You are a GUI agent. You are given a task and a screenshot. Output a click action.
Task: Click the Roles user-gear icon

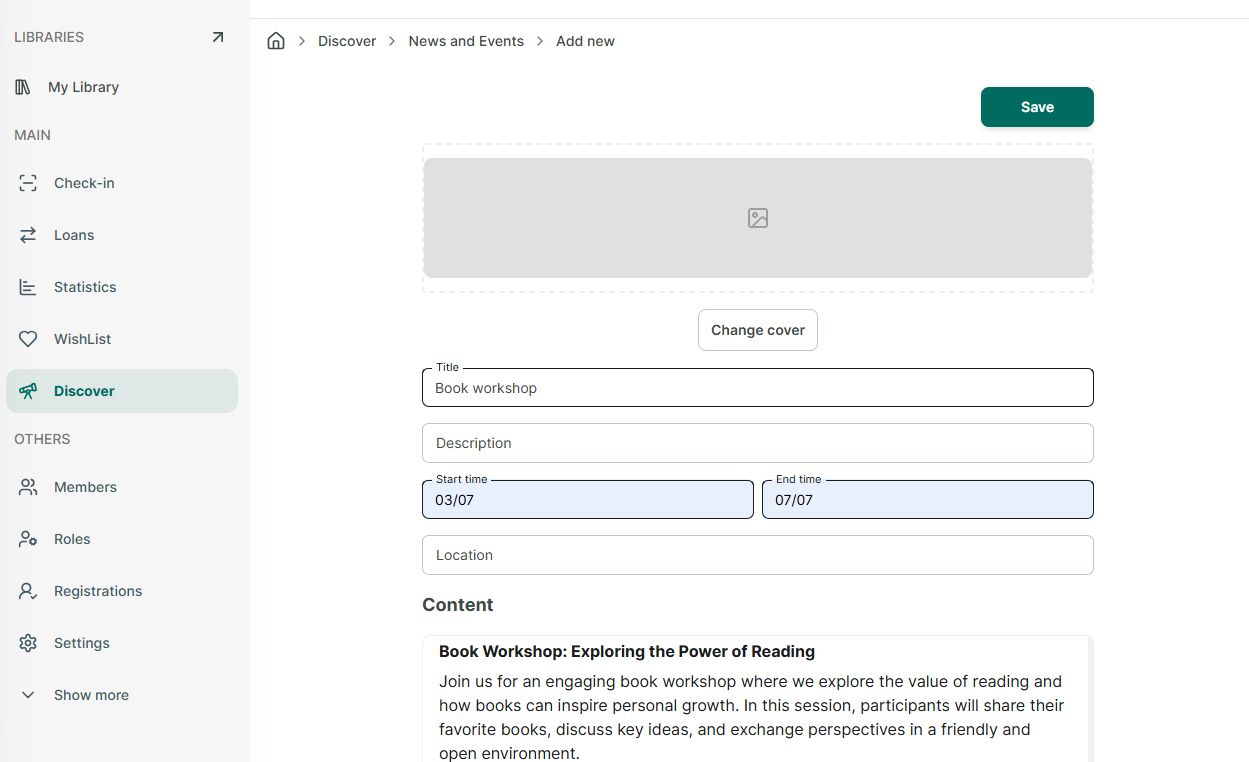coord(28,539)
